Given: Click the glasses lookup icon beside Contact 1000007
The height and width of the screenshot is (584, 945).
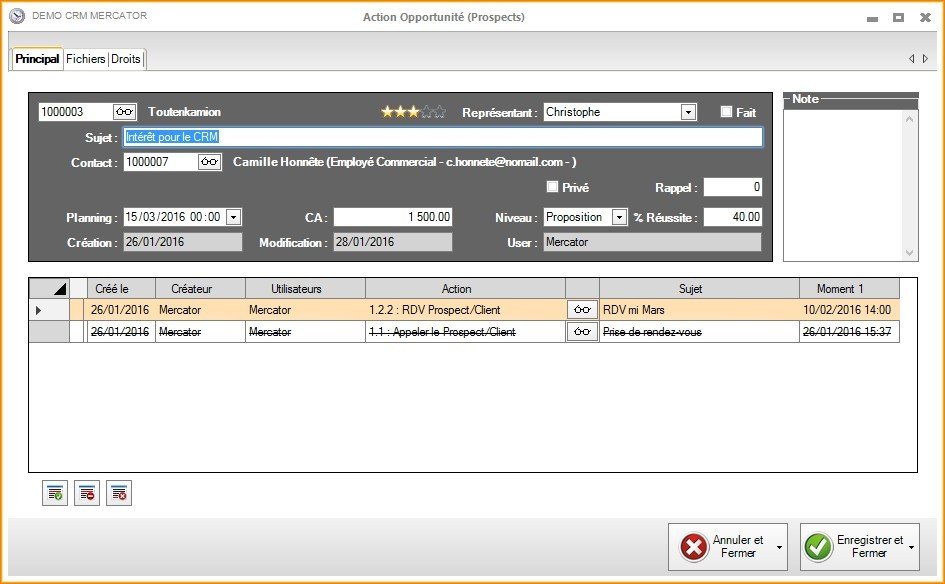Looking at the screenshot, I should pos(209,162).
